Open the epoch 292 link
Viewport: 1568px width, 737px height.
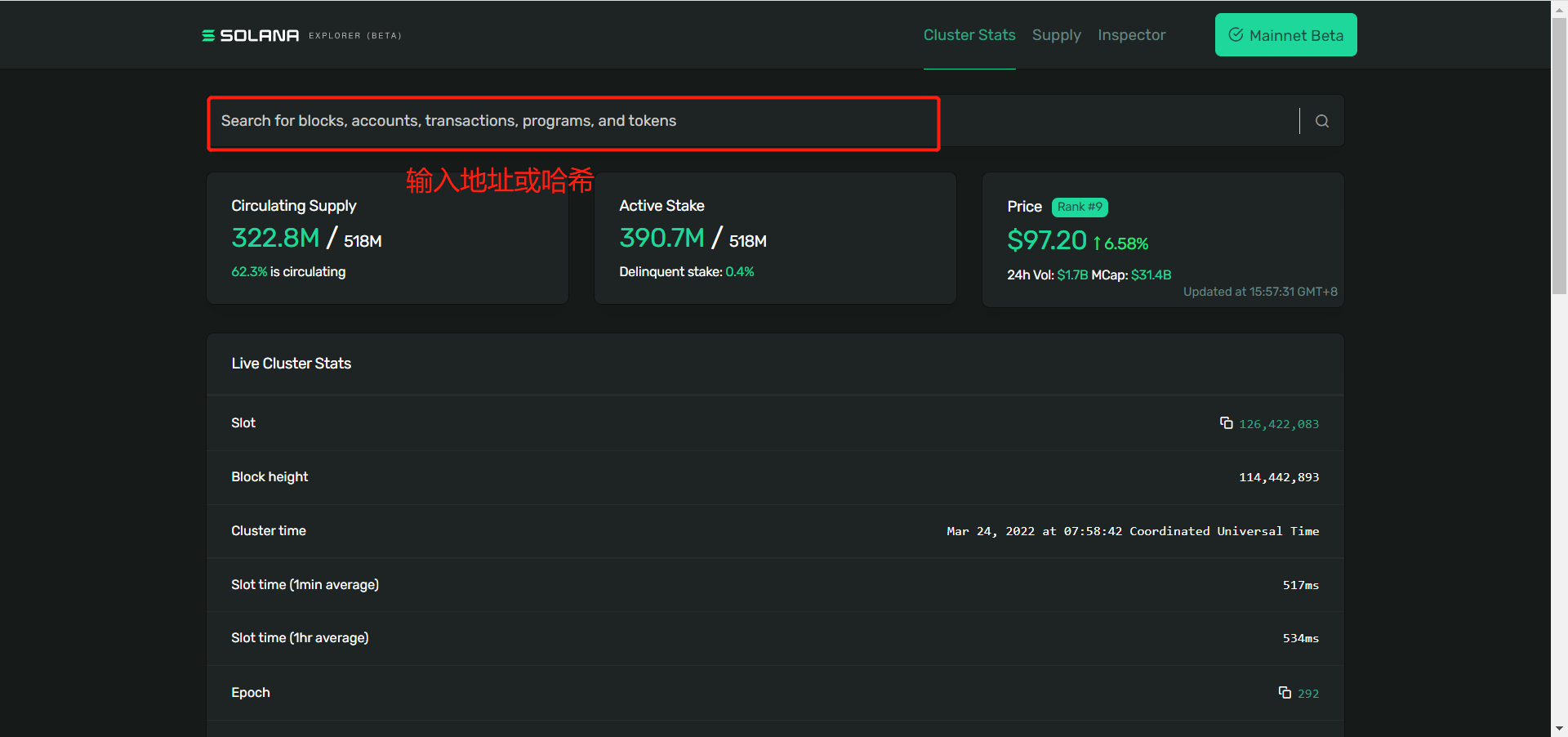coord(1307,694)
